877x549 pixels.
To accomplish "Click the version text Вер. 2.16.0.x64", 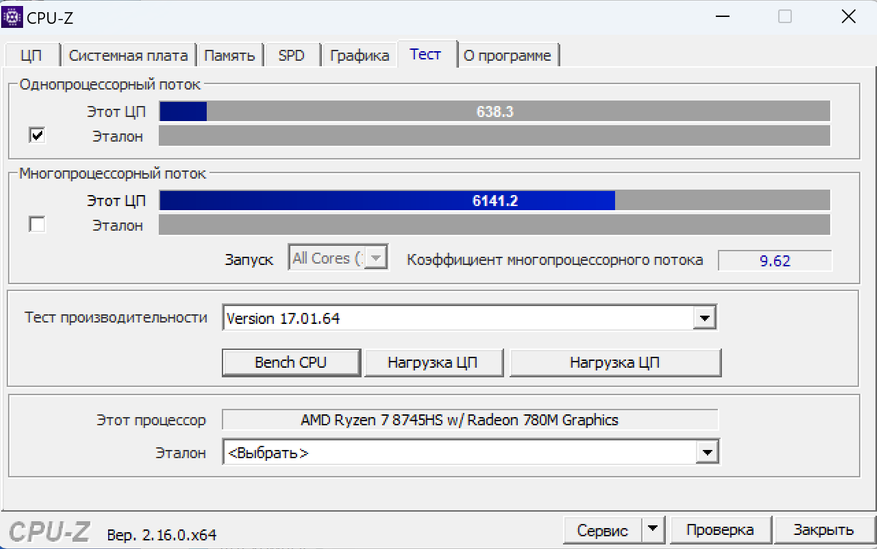I will coord(162,535).
